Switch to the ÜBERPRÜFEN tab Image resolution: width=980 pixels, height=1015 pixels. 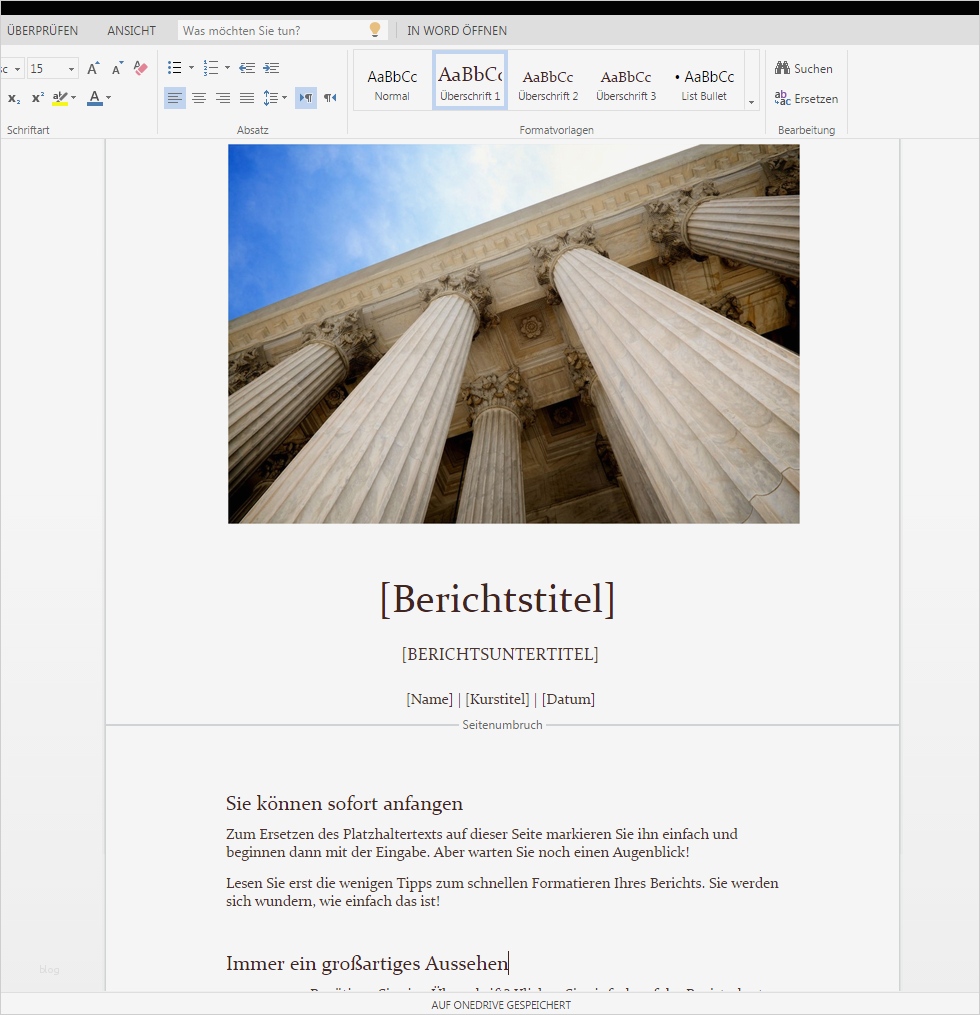pos(42,30)
